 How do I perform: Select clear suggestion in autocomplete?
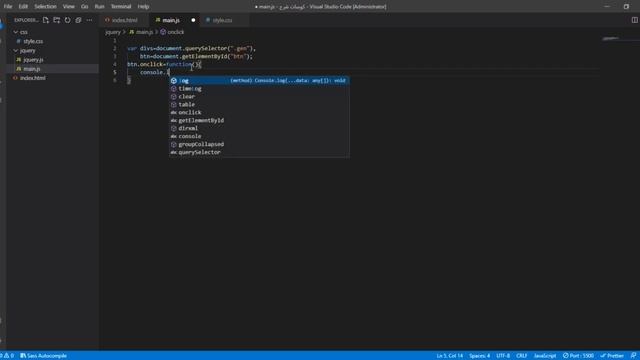coord(259,97)
